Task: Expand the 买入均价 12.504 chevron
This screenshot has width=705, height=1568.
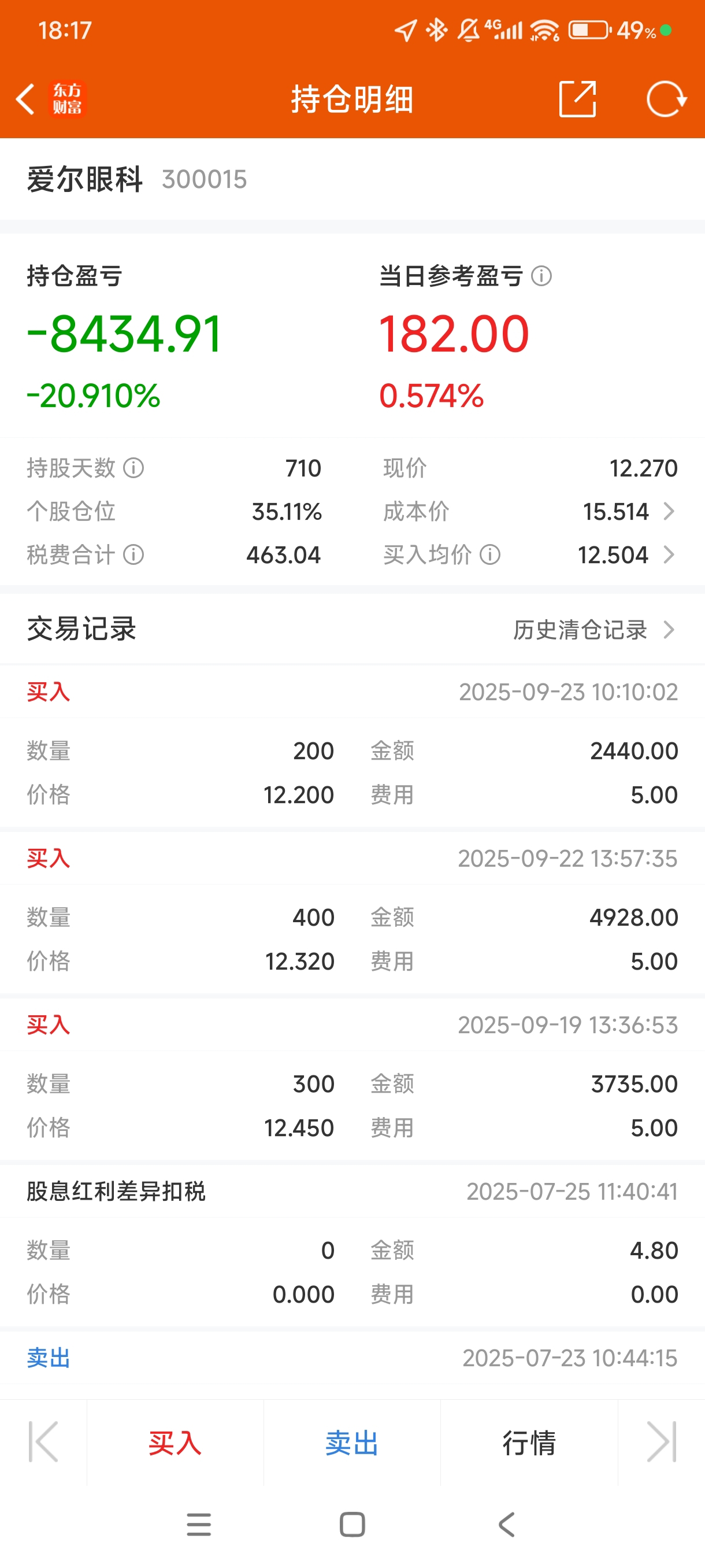Action: pos(669,554)
